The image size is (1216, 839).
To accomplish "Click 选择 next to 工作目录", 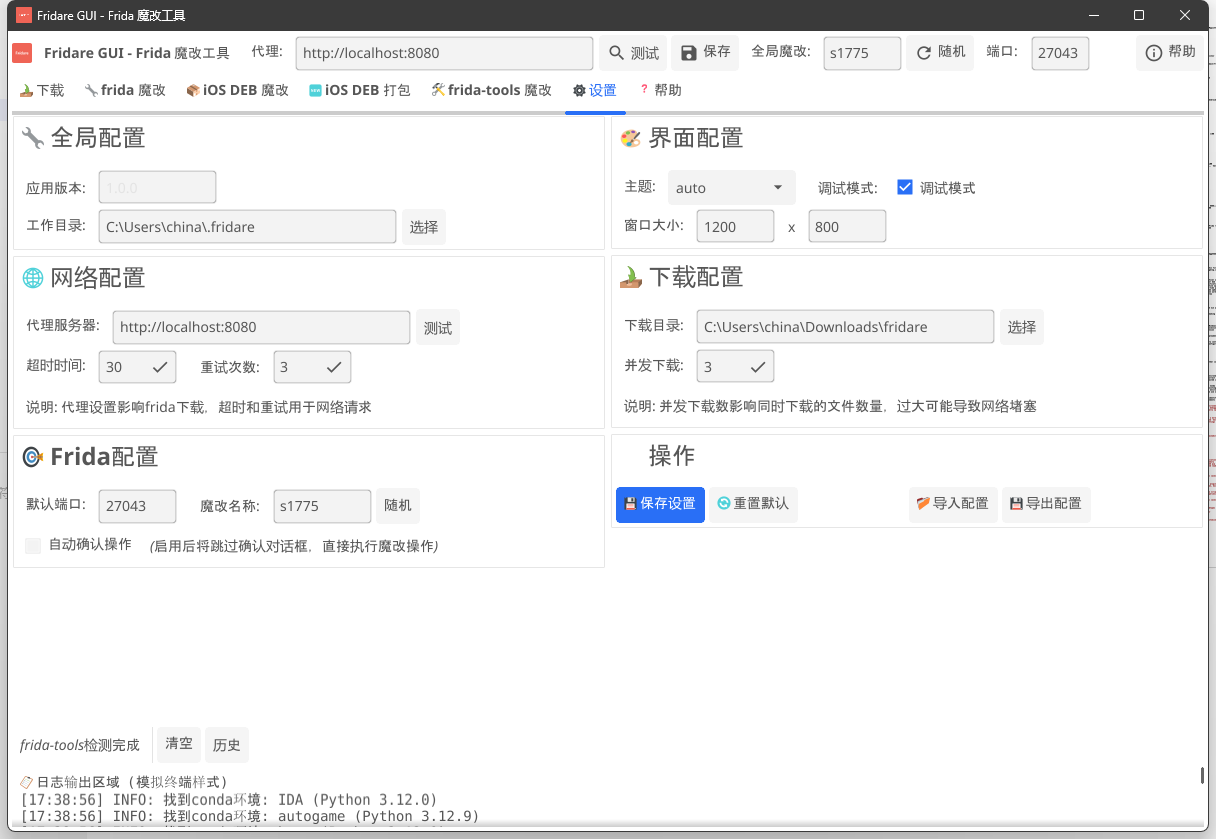I will [x=424, y=227].
